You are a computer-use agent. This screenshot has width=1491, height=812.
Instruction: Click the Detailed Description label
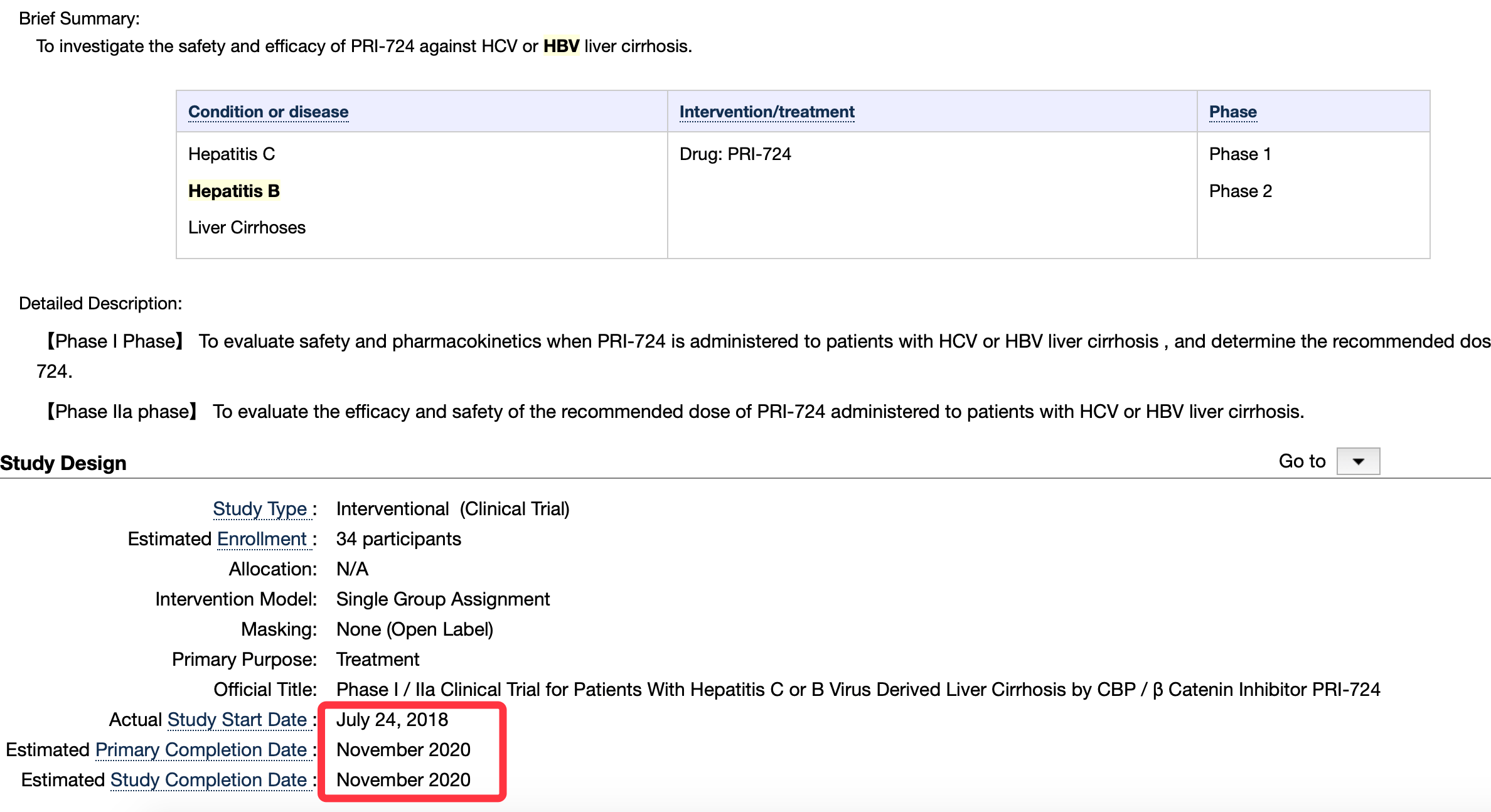click(x=100, y=304)
